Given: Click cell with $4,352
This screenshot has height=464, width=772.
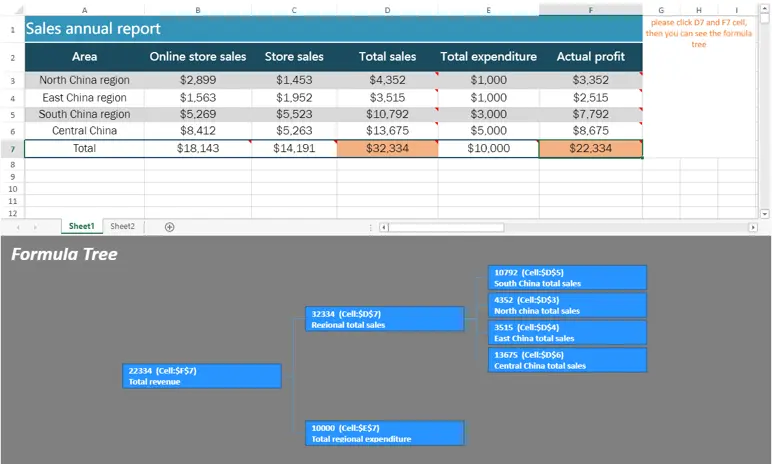Looking at the screenshot, I should tap(387, 80).
